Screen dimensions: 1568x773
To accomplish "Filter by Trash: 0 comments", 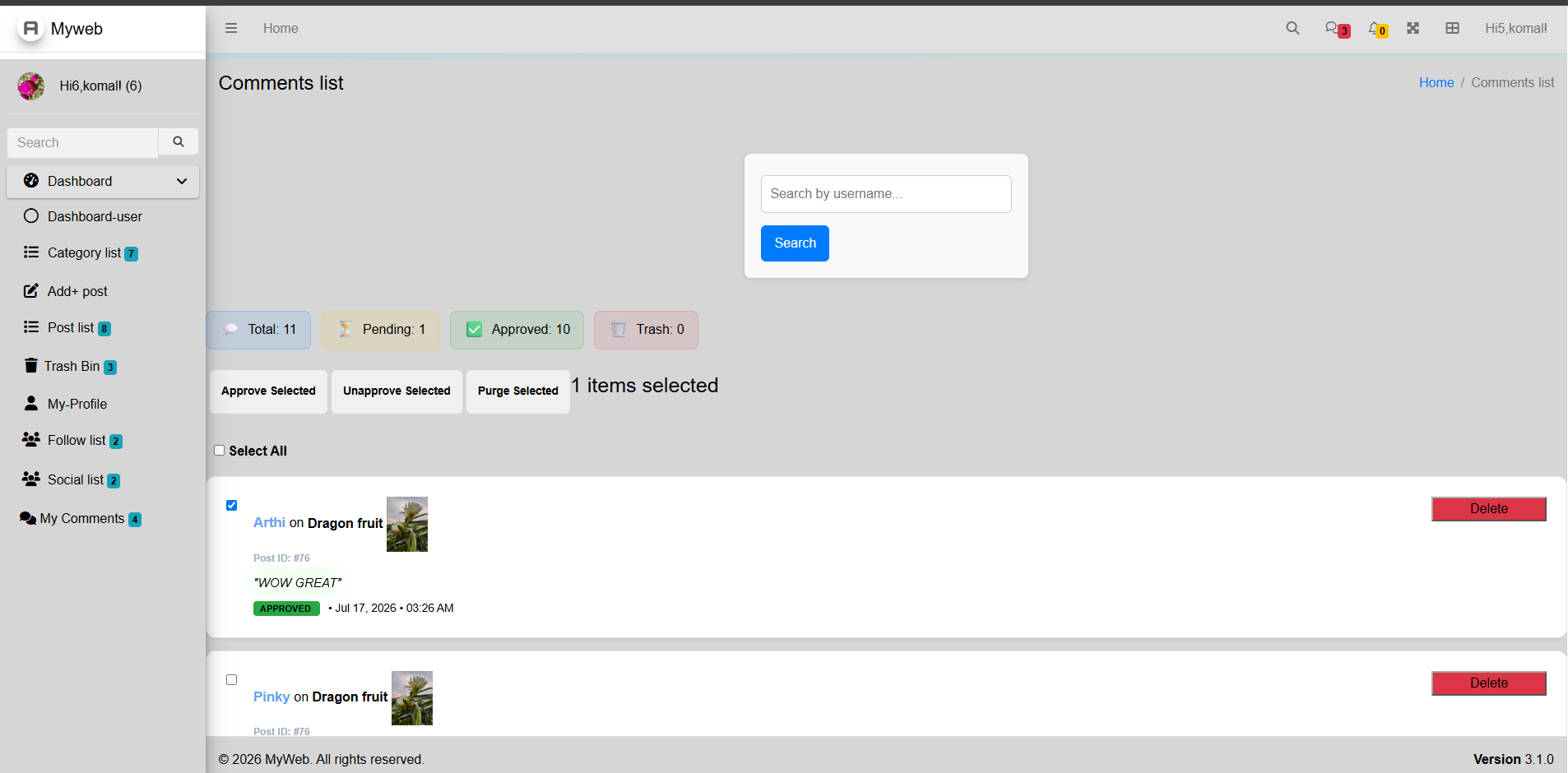I will (x=646, y=330).
